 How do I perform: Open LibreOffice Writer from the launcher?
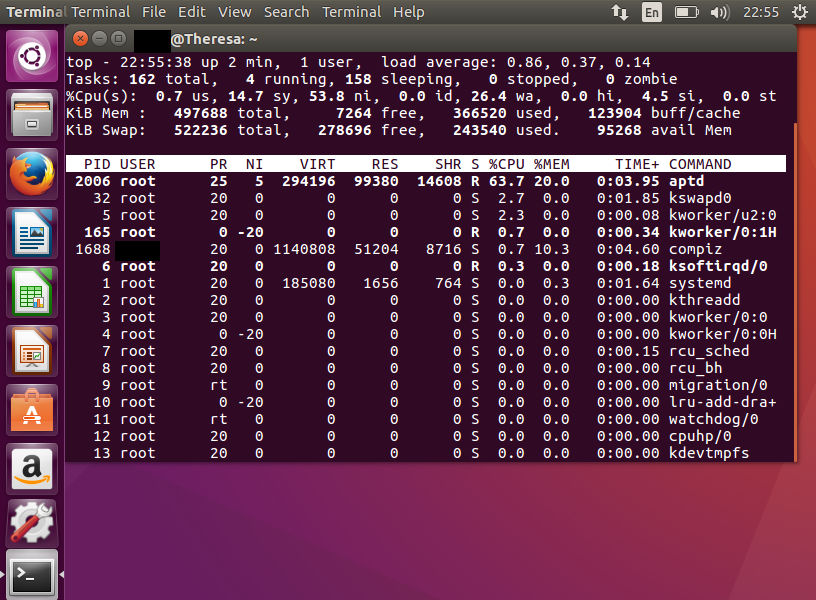click(x=32, y=232)
